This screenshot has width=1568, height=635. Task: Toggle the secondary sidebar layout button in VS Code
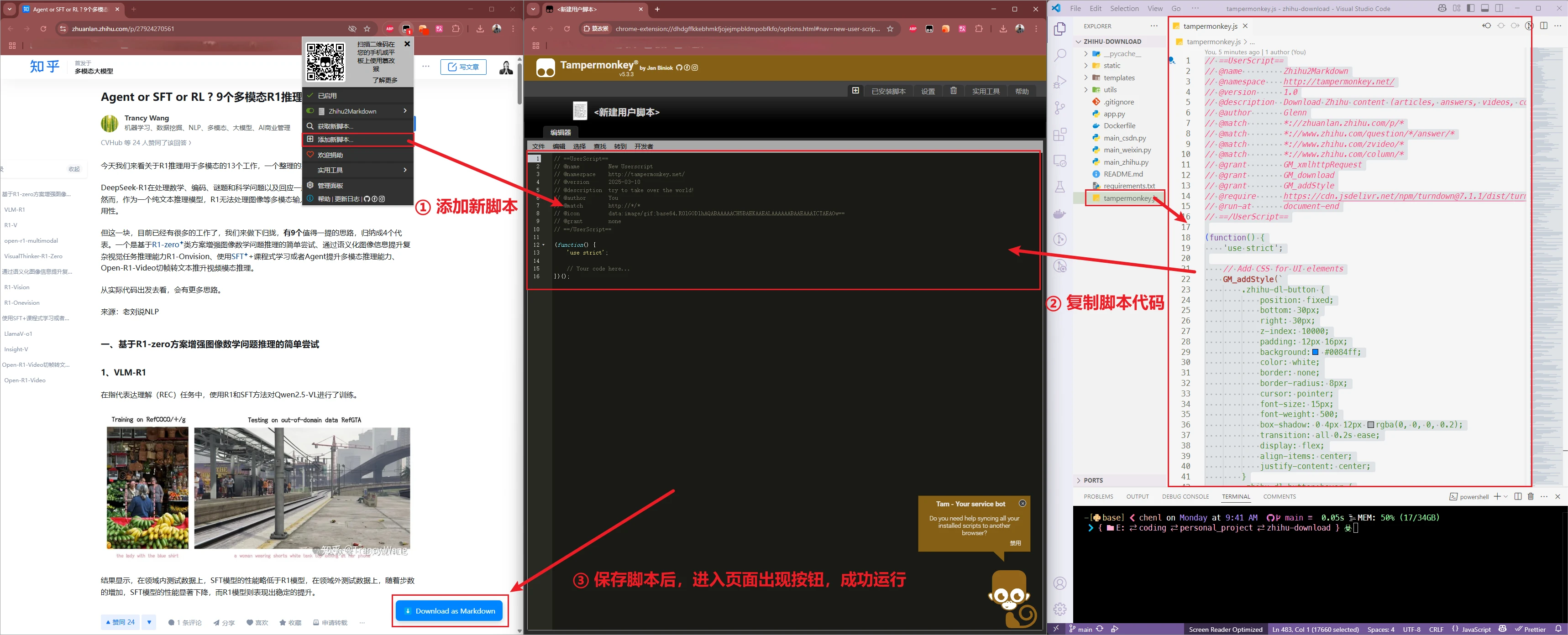tap(1499, 9)
